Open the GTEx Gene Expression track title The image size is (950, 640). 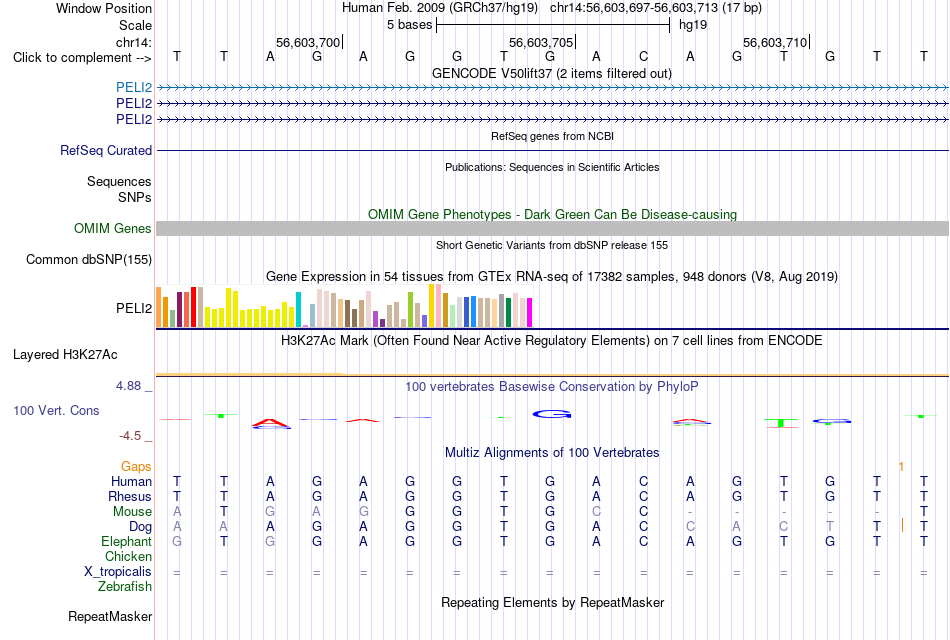pos(552,276)
